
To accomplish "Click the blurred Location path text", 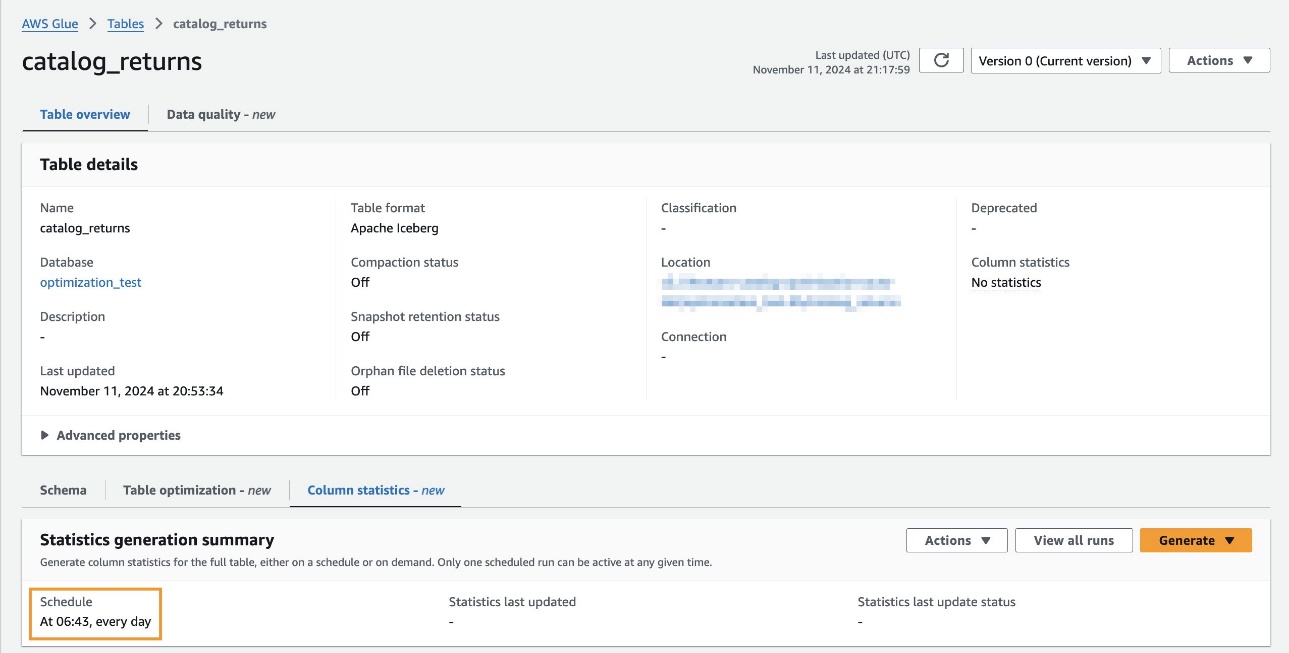I will 780,291.
